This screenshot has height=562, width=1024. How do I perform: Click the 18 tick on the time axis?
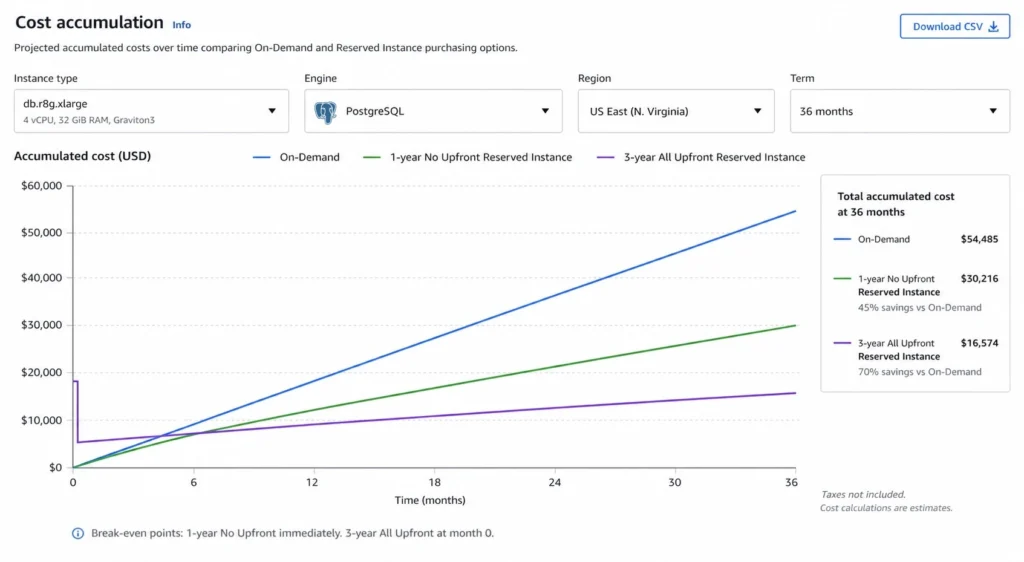(434, 482)
